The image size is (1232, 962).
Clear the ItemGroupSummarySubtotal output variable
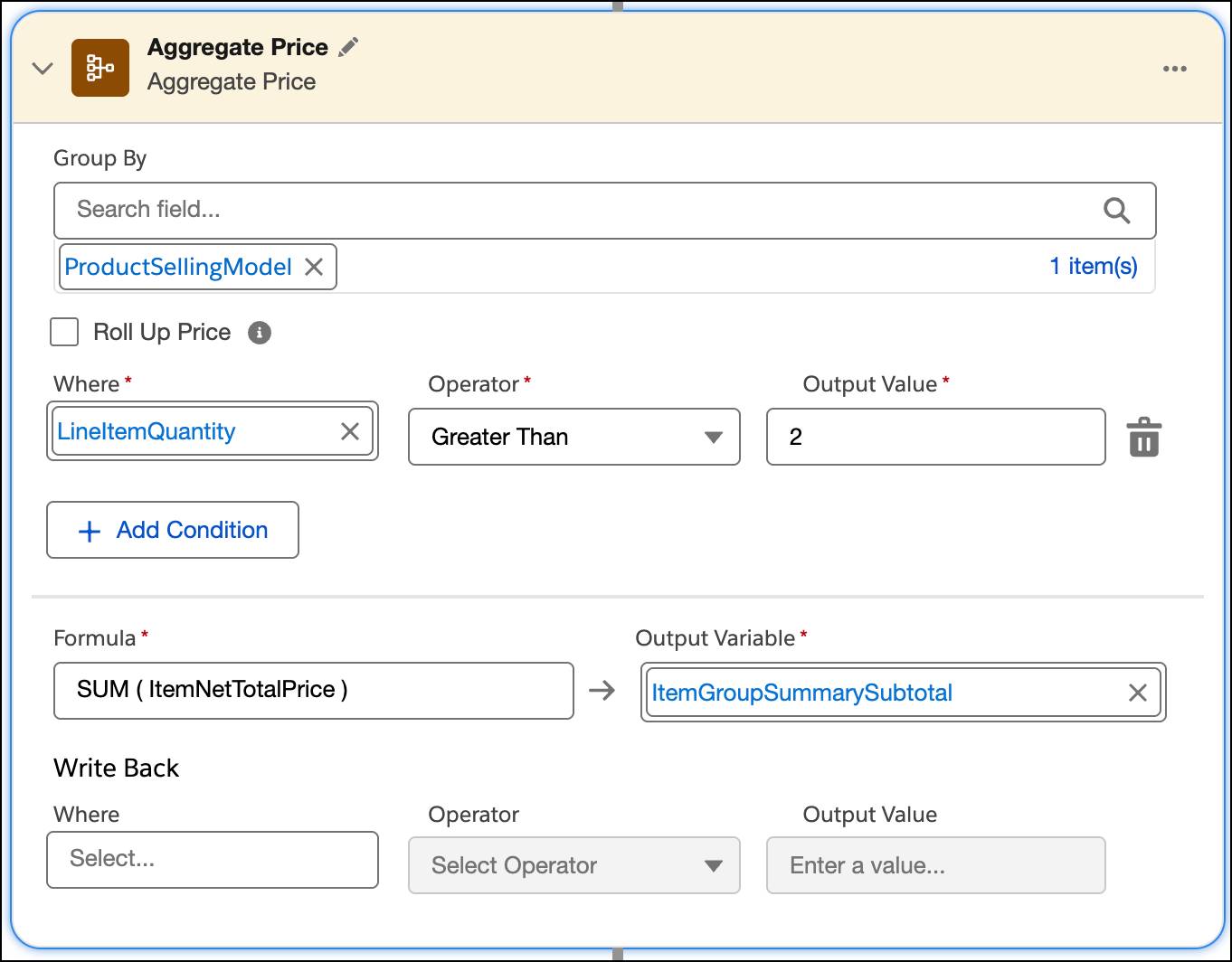coord(1138,693)
